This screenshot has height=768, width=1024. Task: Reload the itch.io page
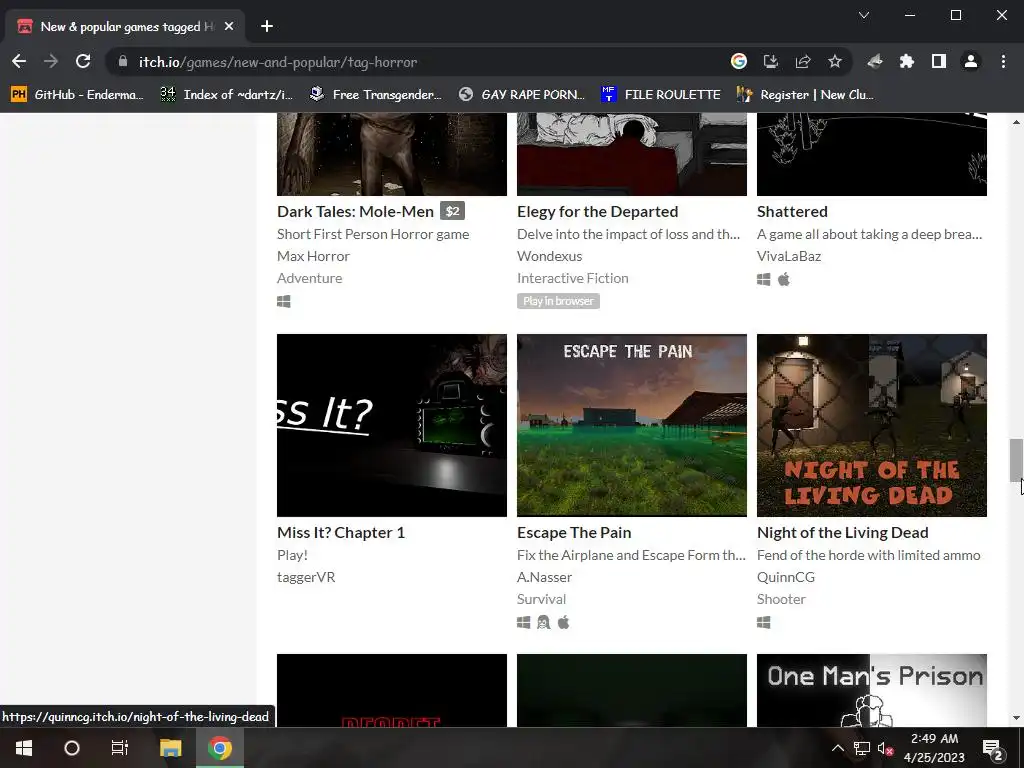coord(83,61)
